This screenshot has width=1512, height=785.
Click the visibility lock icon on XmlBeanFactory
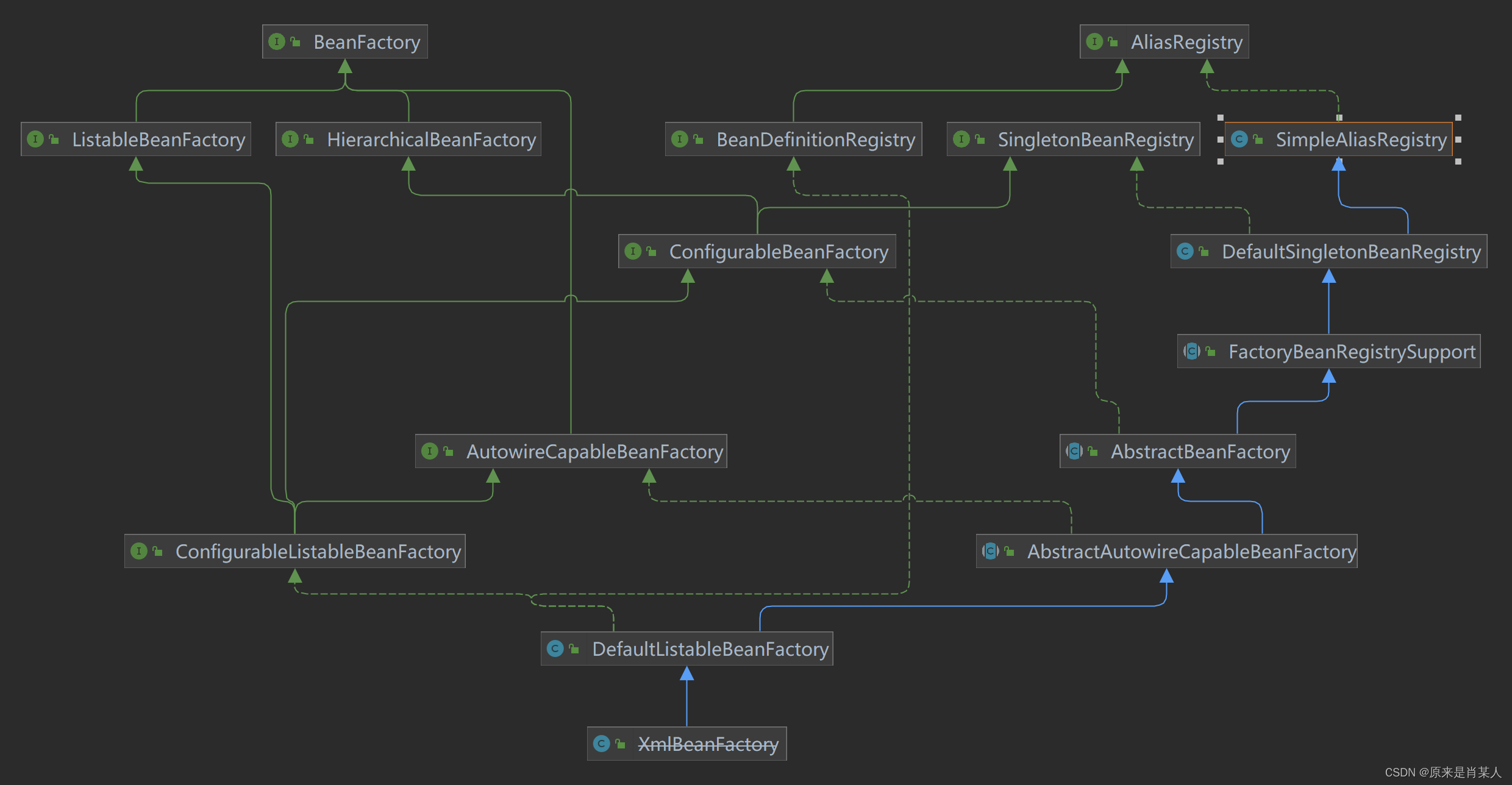point(620,744)
